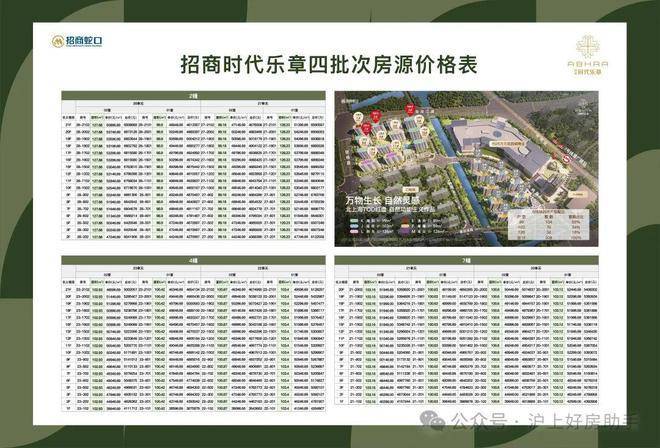Viewport: 660px width, 448px height.
Task: Select the 7幢 table header bar
Action: (x=466, y=260)
